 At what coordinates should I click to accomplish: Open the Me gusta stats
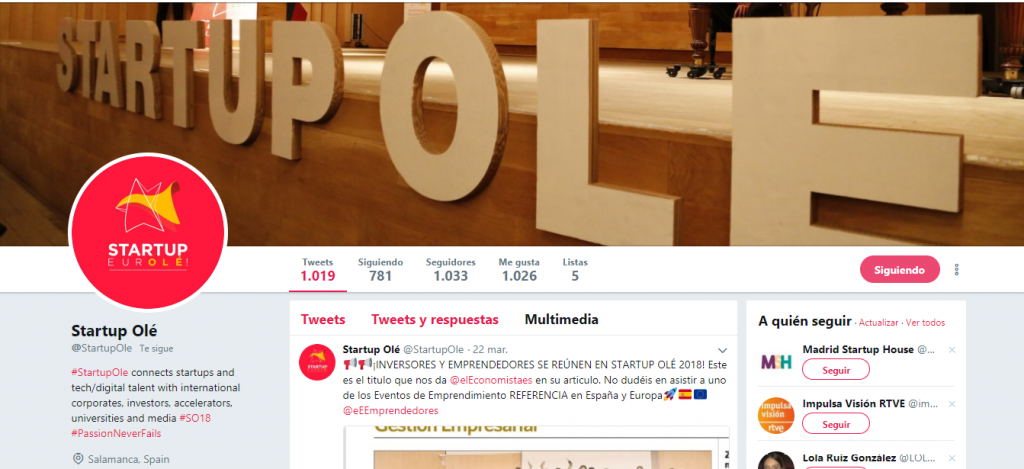click(519, 270)
